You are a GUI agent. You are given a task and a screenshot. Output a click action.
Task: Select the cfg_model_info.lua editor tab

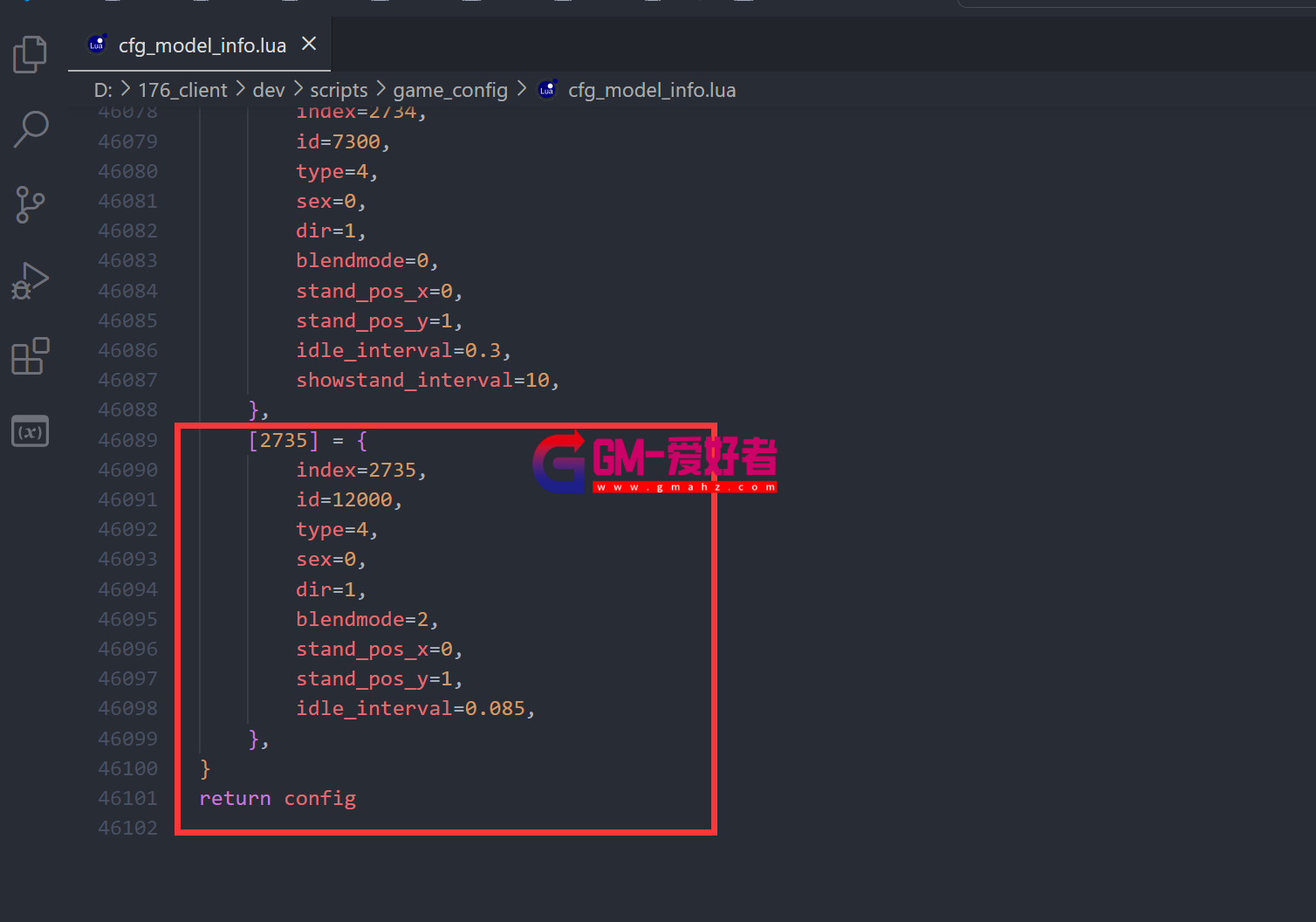pyautogui.click(x=202, y=45)
